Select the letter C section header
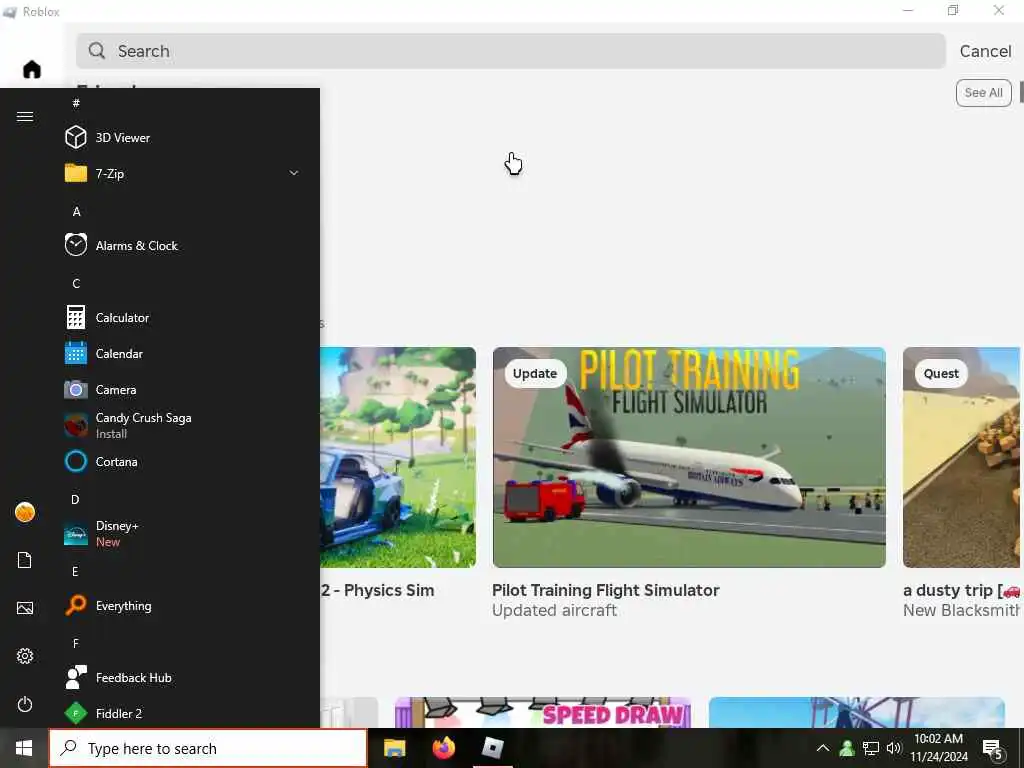The width and height of the screenshot is (1024, 768). click(x=76, y=283)
